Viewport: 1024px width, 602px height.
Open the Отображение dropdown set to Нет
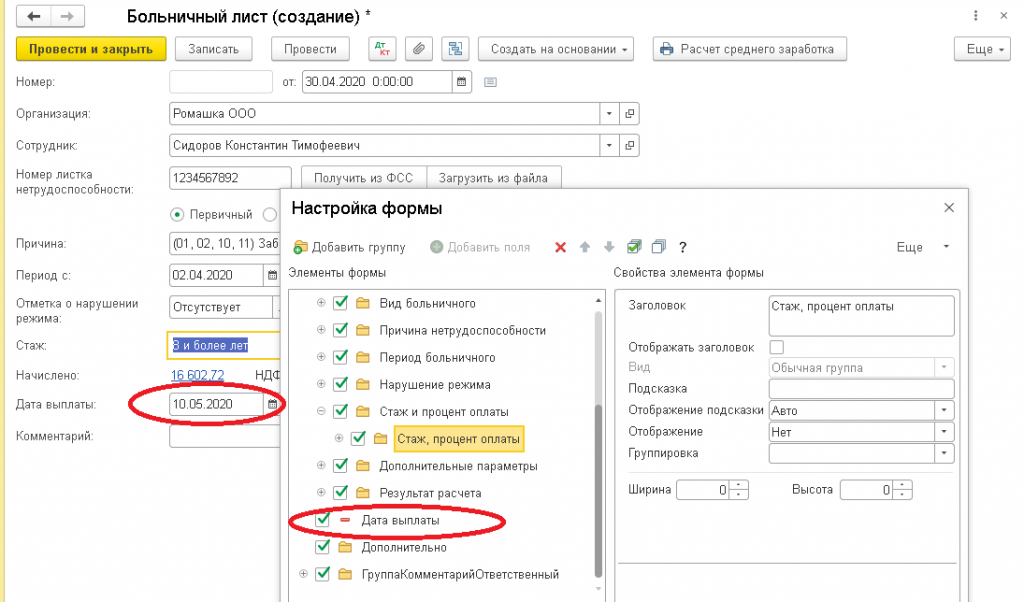[944, 432]
